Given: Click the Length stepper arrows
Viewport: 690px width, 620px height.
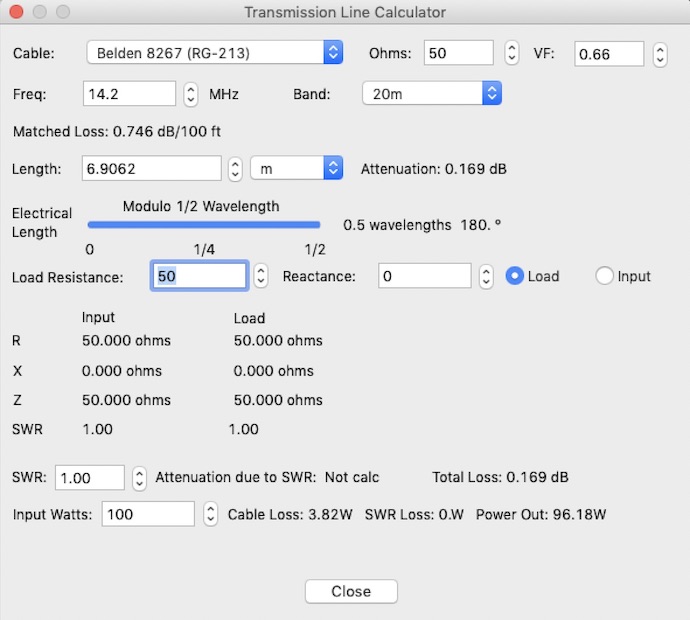Looking at the screenshot, I should pos(235,169).
